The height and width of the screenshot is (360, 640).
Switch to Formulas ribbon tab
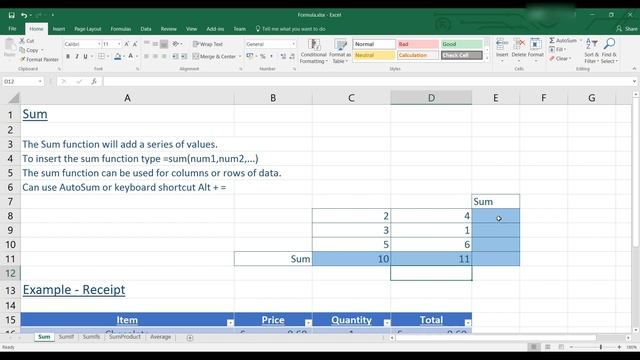coord(120,29)
